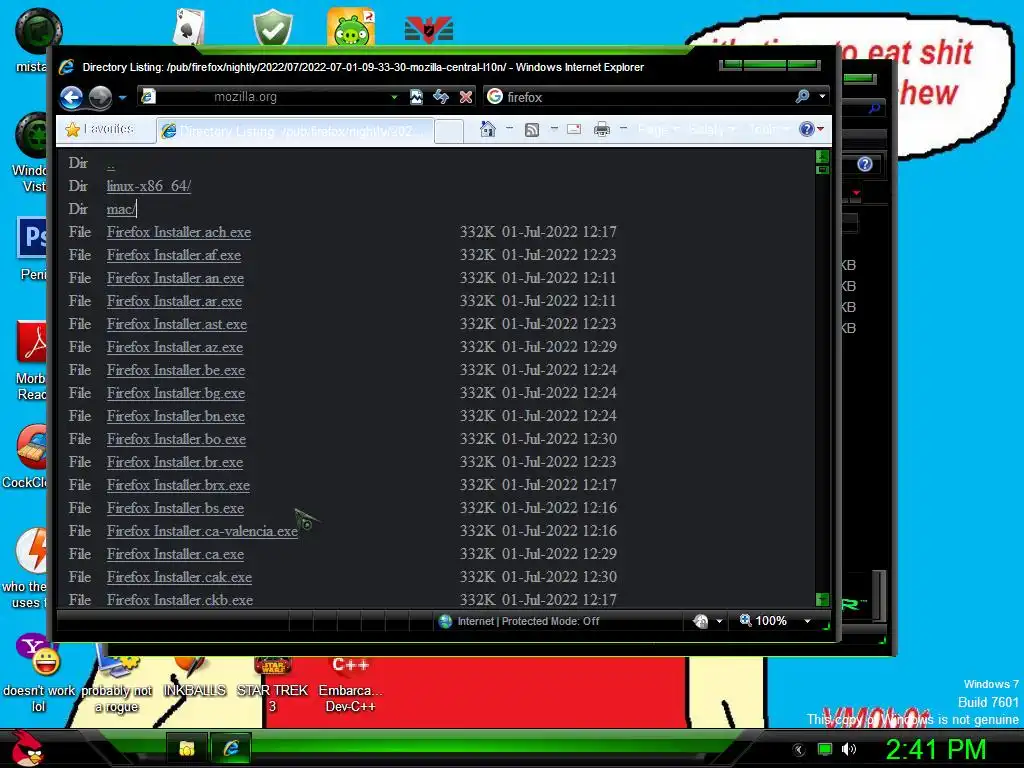1024x768 pixels.
Task: Click the grey forward navigation arrow
Action: coord(100,97)
